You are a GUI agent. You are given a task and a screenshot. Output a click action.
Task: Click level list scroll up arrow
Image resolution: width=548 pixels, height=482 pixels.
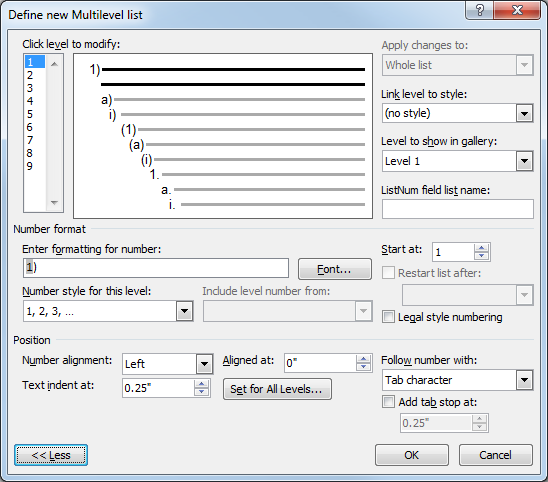point(54,64)
